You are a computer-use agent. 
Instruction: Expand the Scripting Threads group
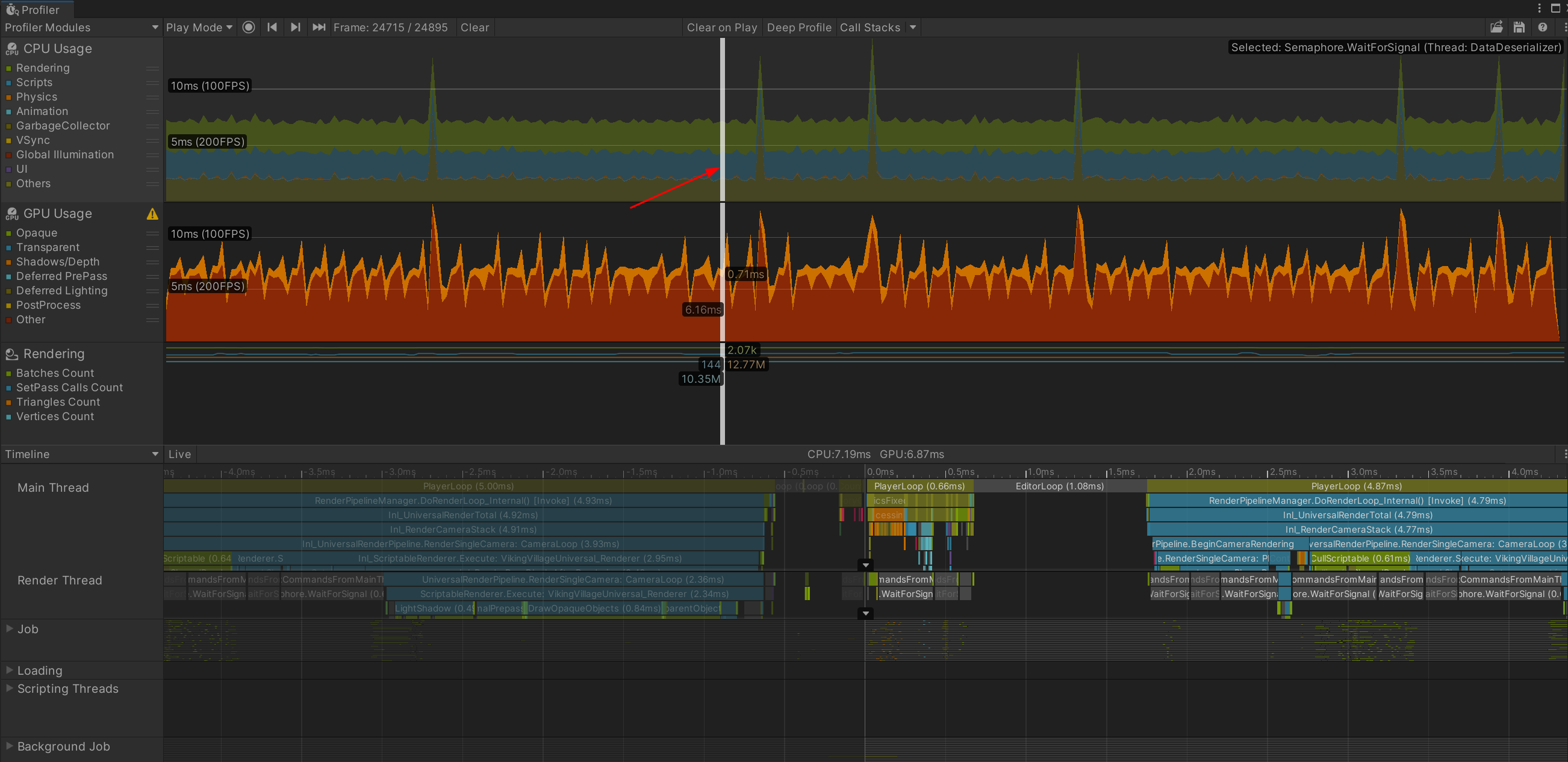[x=9, y=688]
